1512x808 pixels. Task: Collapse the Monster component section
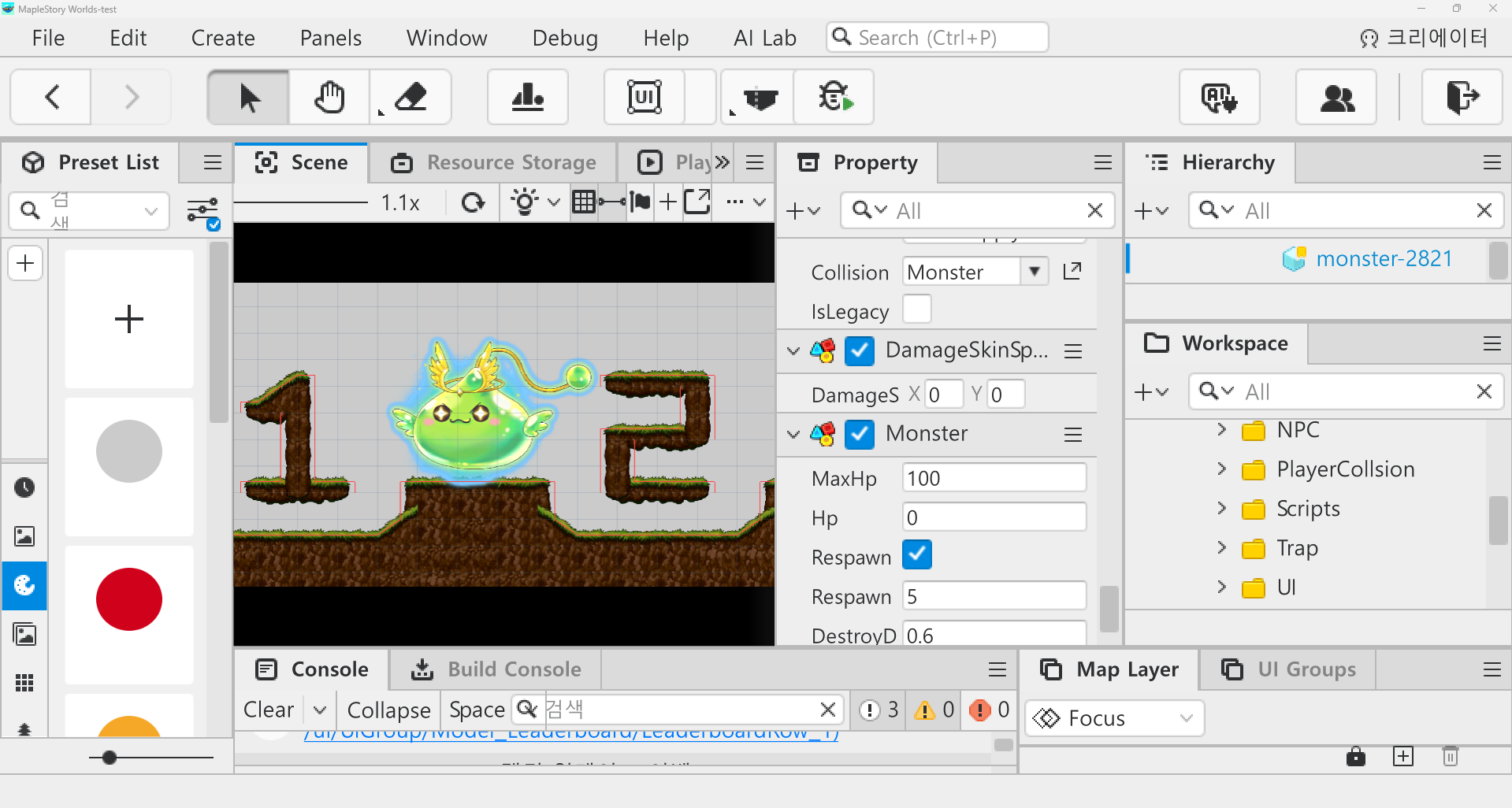[x=793, y=434]
